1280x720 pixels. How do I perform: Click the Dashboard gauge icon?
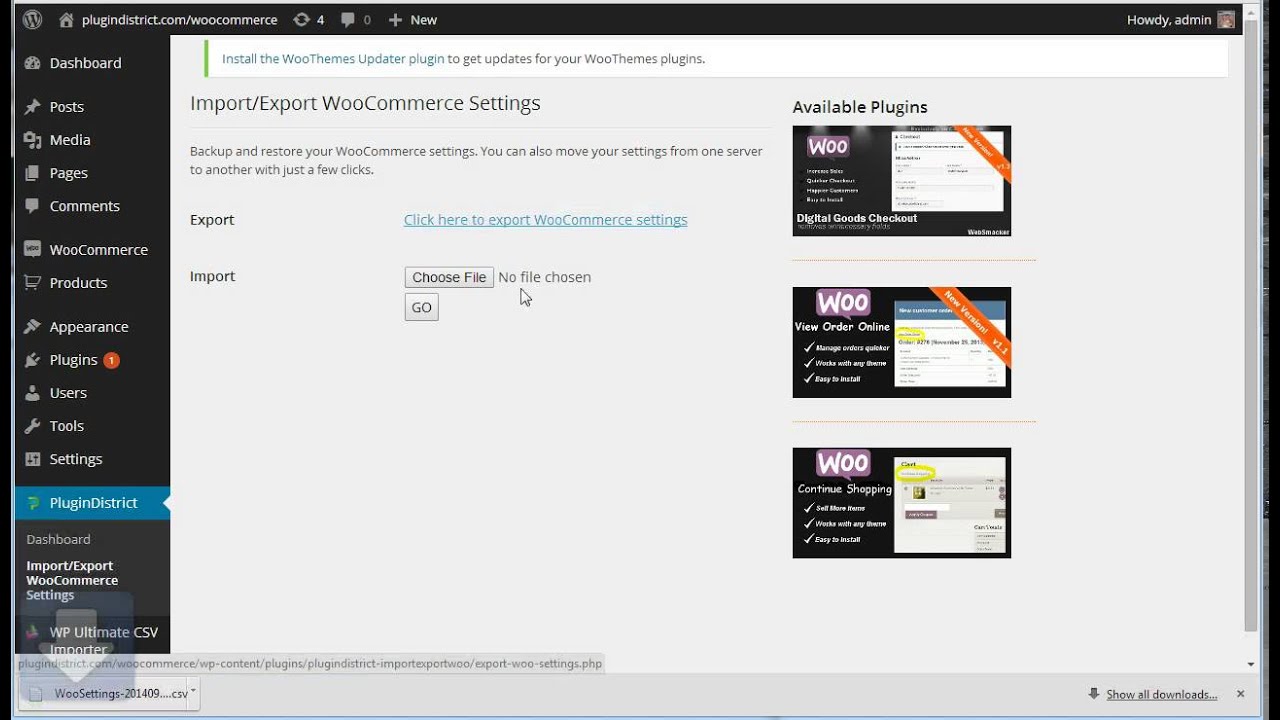tap(33, 63)
